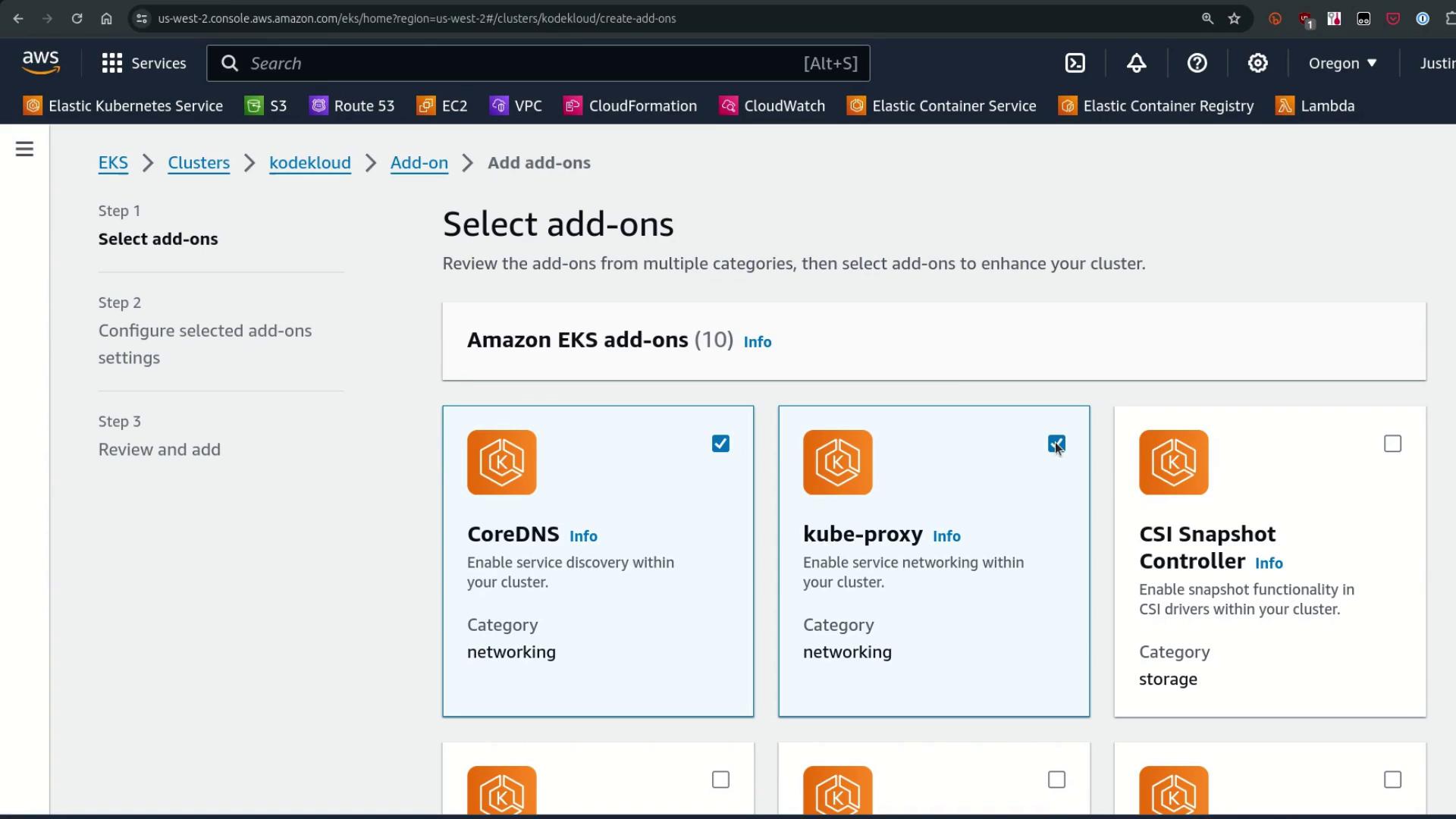Open the AWS help question mark icon
The height and width of the screenshot is (819, 1456).
point(1197,63)
